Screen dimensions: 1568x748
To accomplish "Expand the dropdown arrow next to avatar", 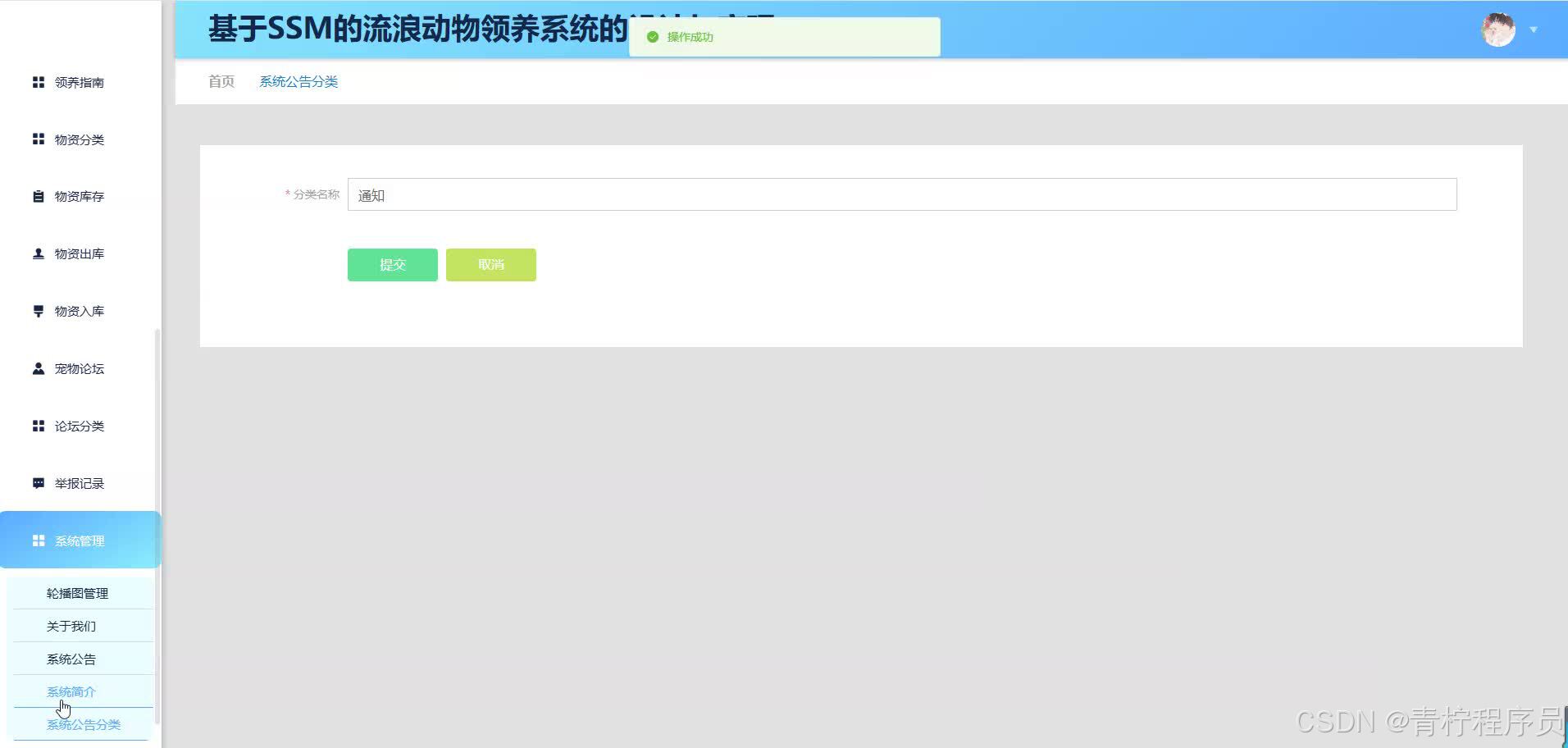I will 1534,30.
